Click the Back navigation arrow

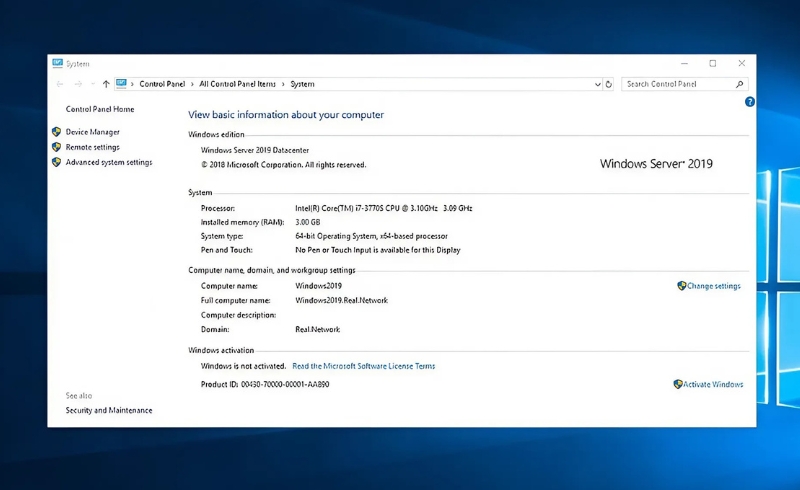(x=60, y=84)
